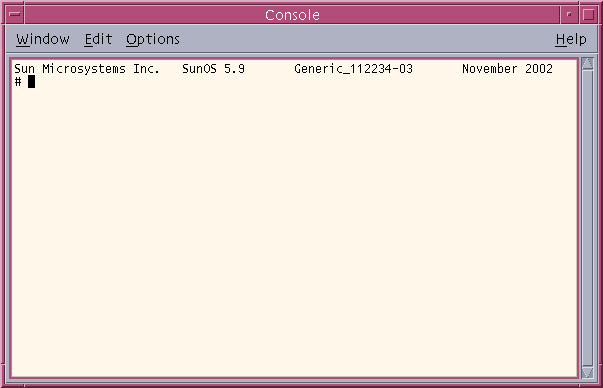Click the word Microsystems in the banner
Viewport: 603px width, 388px height.
click(84, 69)
